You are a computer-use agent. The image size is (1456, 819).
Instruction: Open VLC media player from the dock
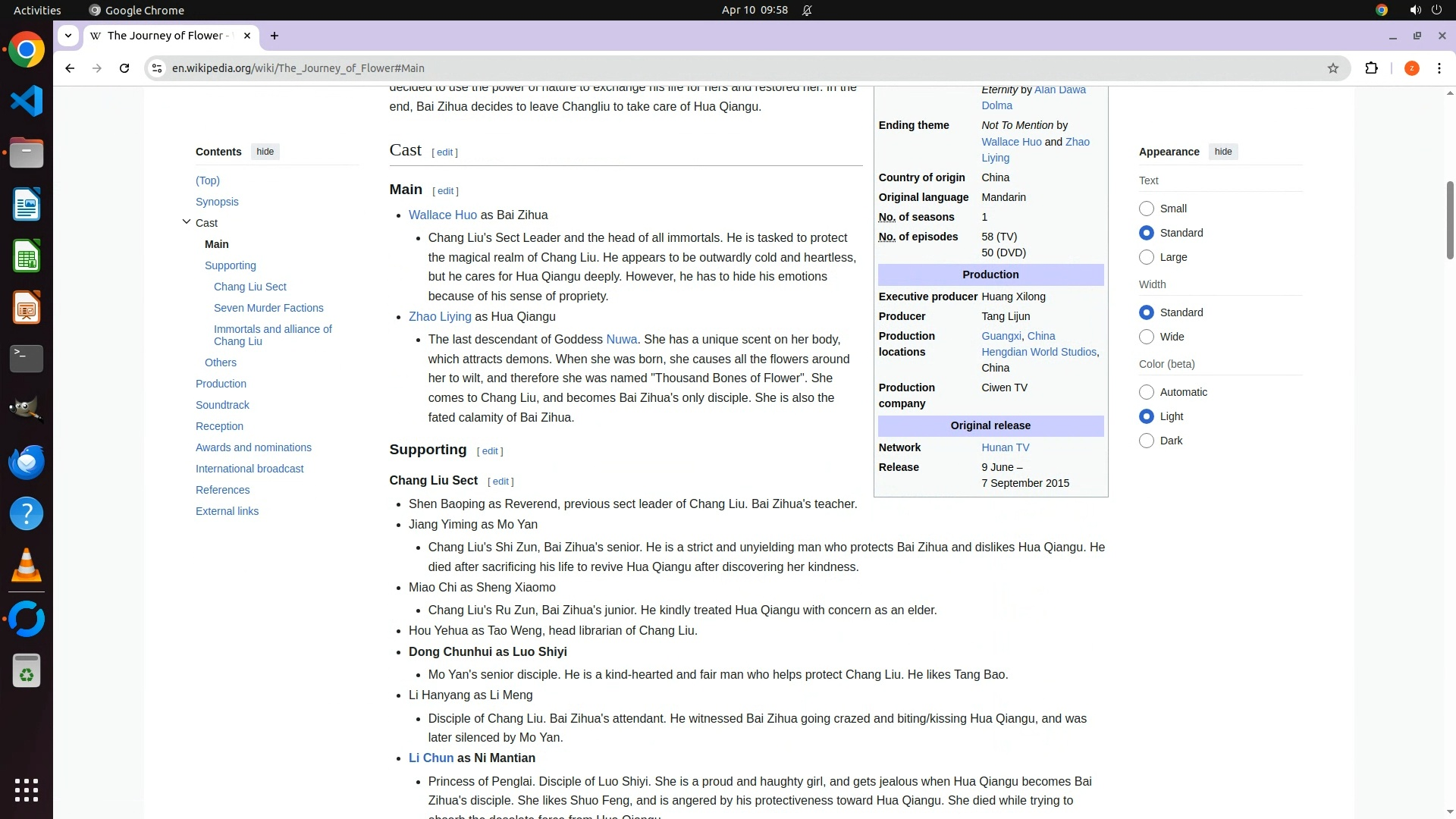point(27,566)
